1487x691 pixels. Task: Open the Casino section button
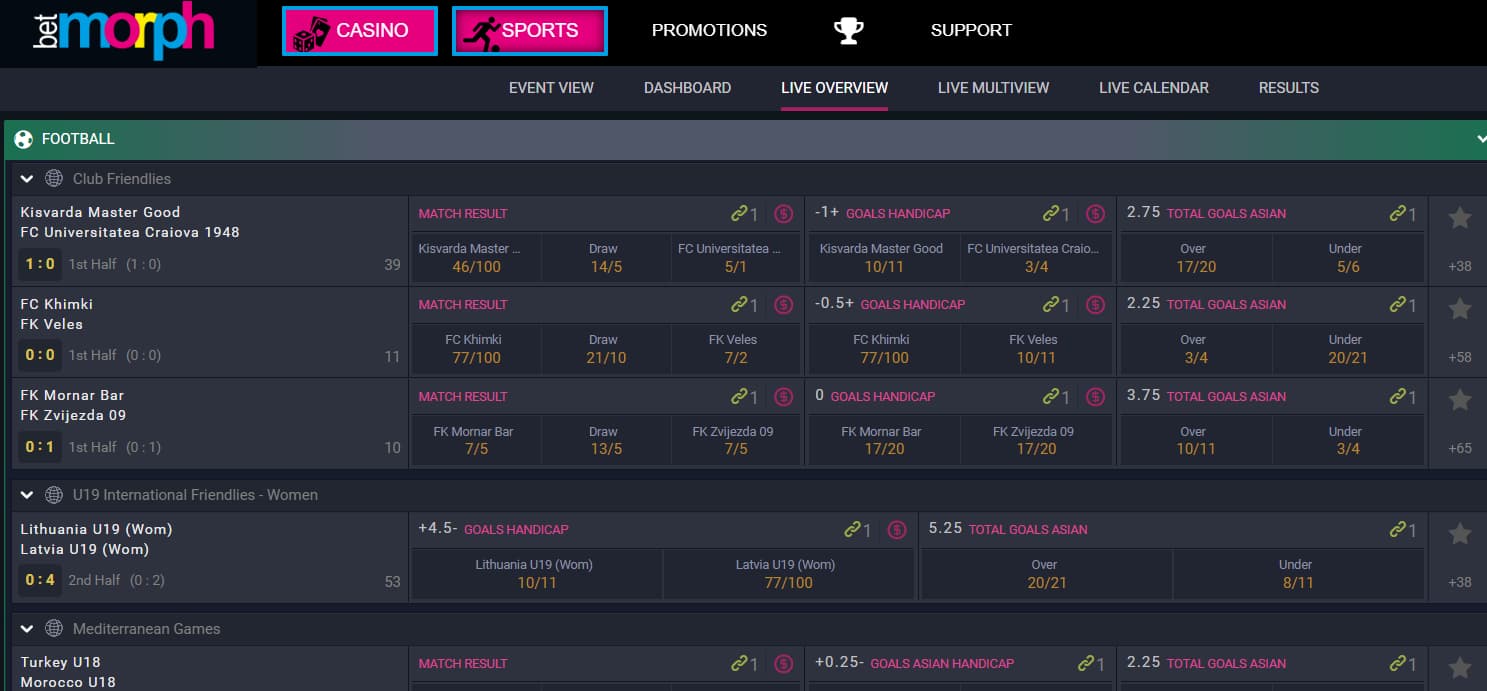[360, 31]
